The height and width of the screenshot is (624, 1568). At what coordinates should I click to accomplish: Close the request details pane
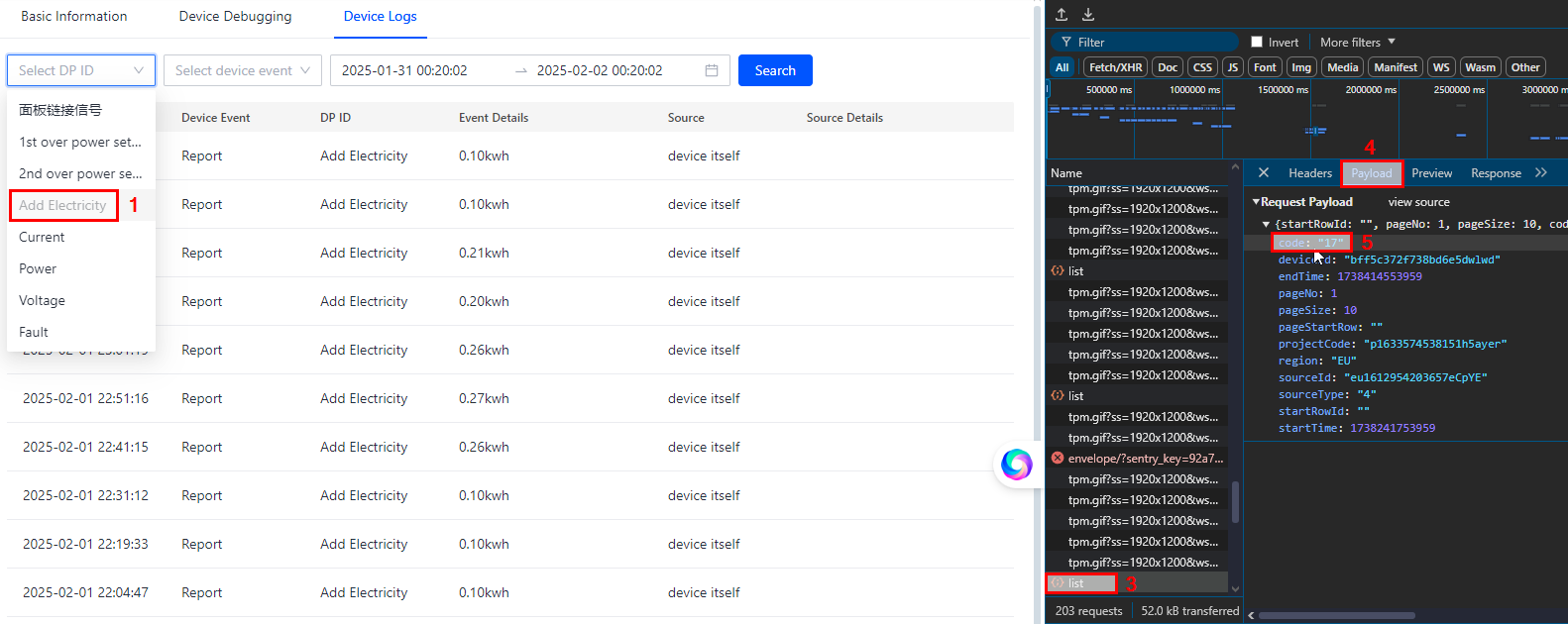pyautogui.click(x=1264, y=172)
